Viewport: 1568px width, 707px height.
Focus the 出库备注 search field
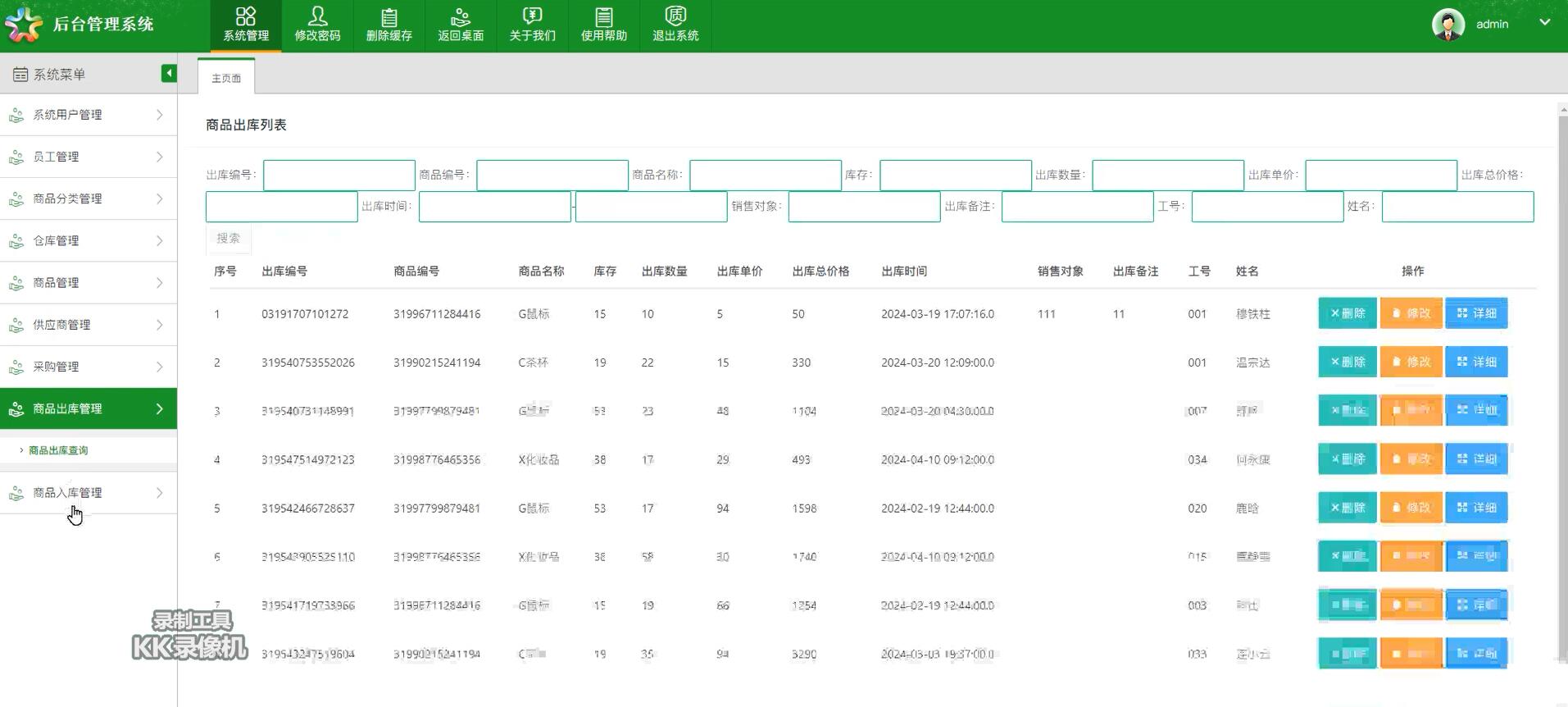click(1078, 207)
